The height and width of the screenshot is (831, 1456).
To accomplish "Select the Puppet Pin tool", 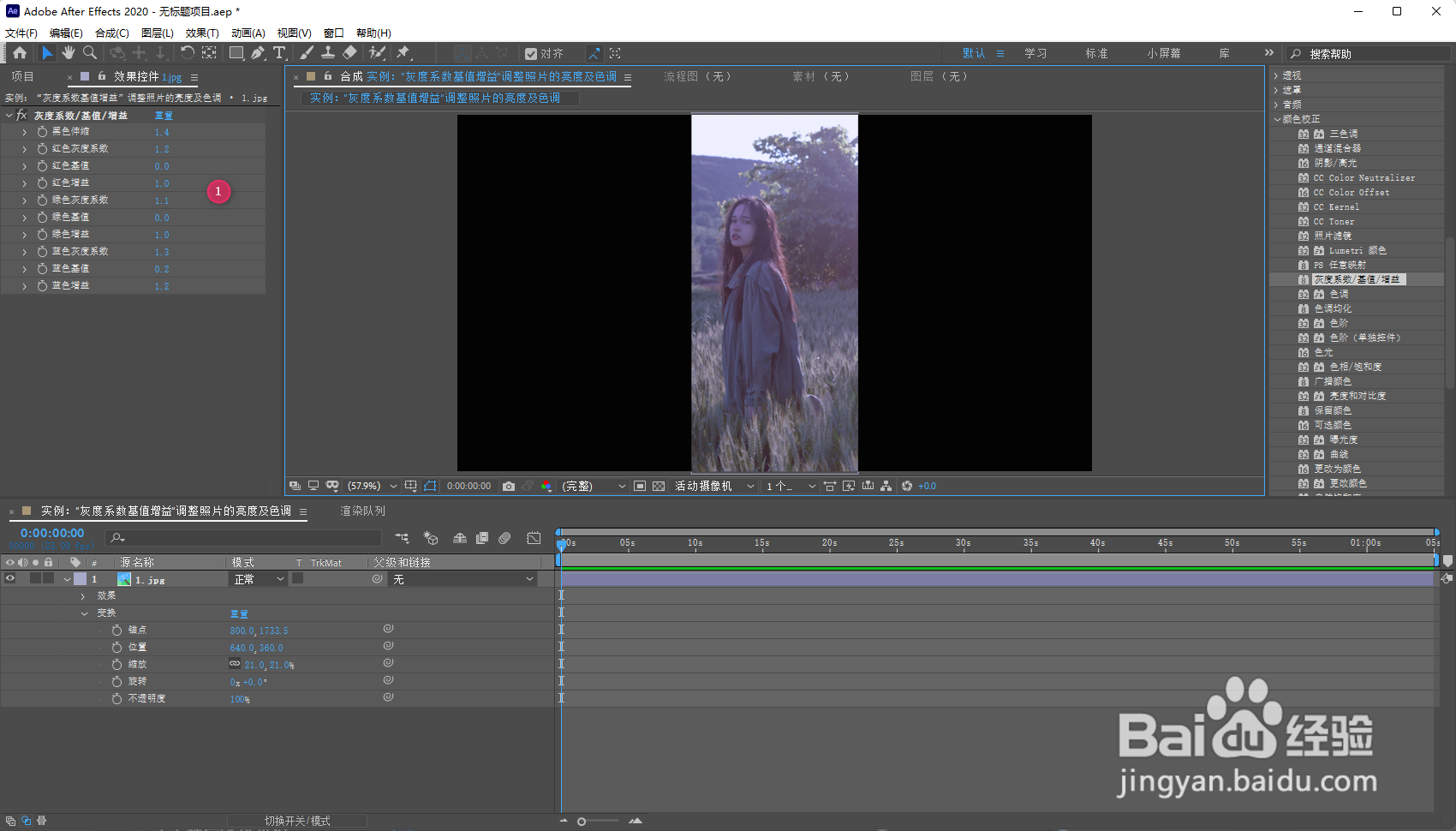I will [403, 53].
